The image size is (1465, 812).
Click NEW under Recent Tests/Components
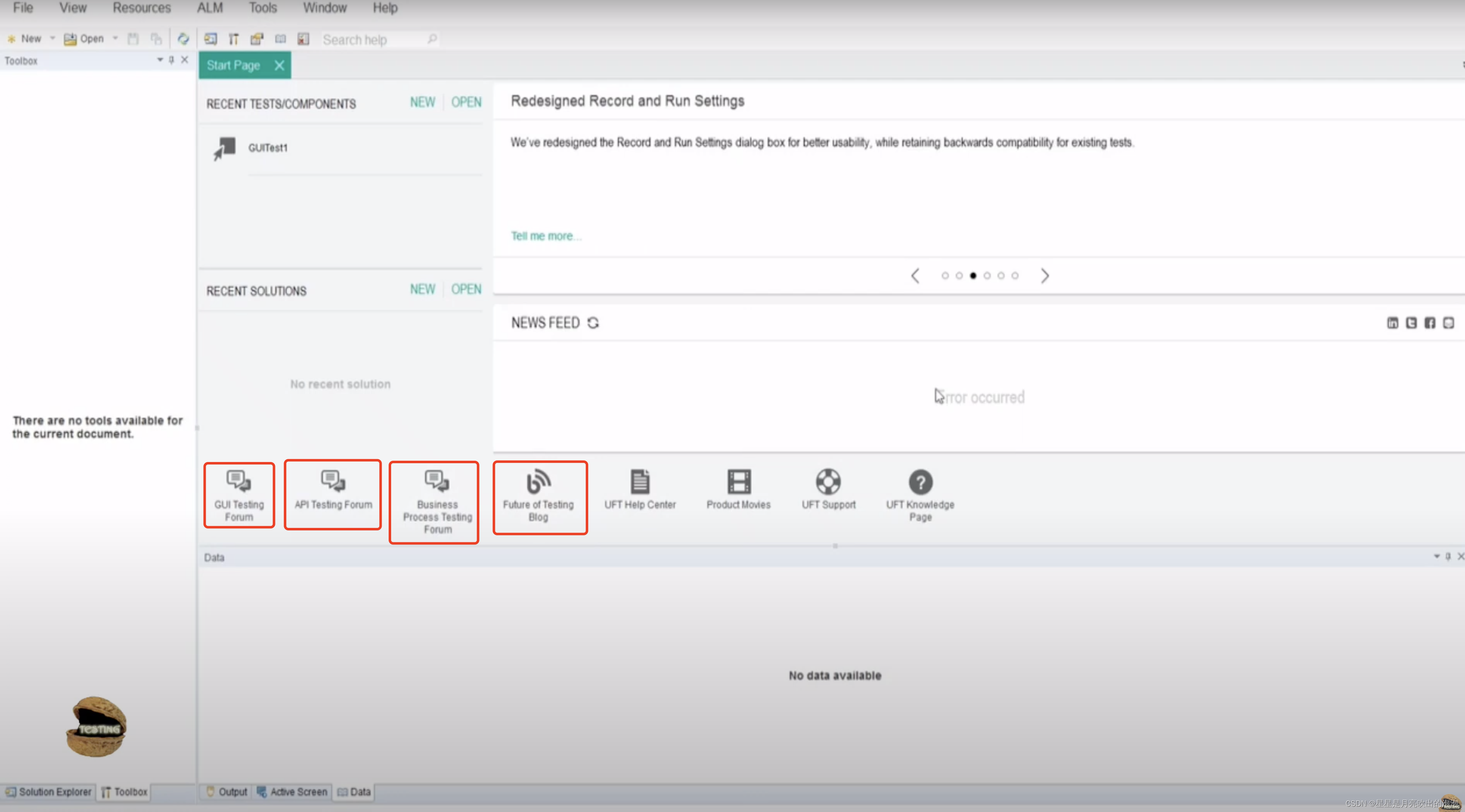click(x=423, y=102)
